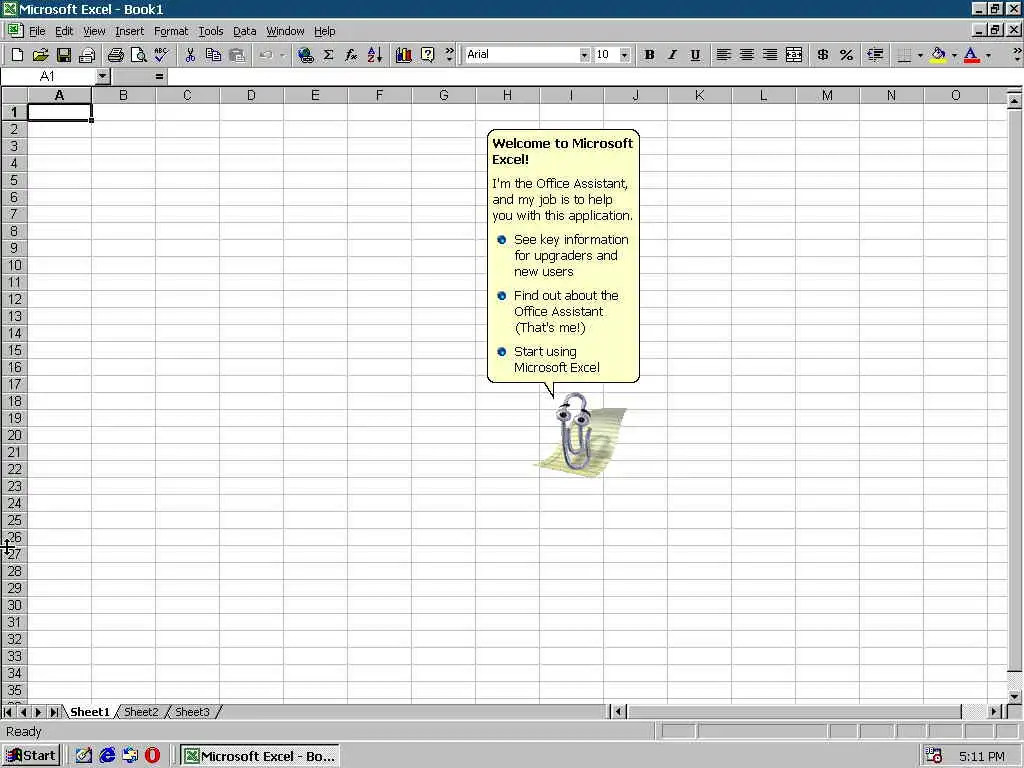Click the Clippy Office Assistant character
The width and height of the screenshot is (1024, 768).
point(579,434)
